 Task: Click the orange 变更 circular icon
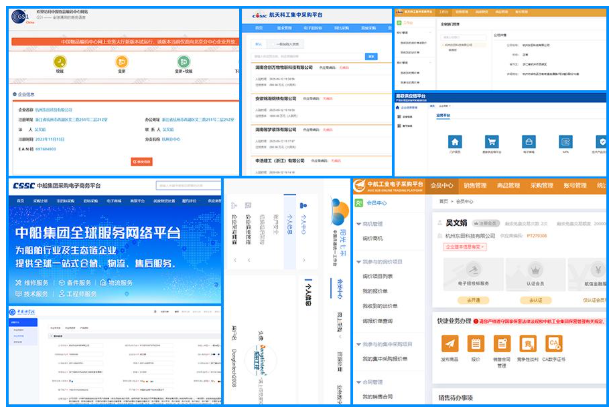[121, 62]
